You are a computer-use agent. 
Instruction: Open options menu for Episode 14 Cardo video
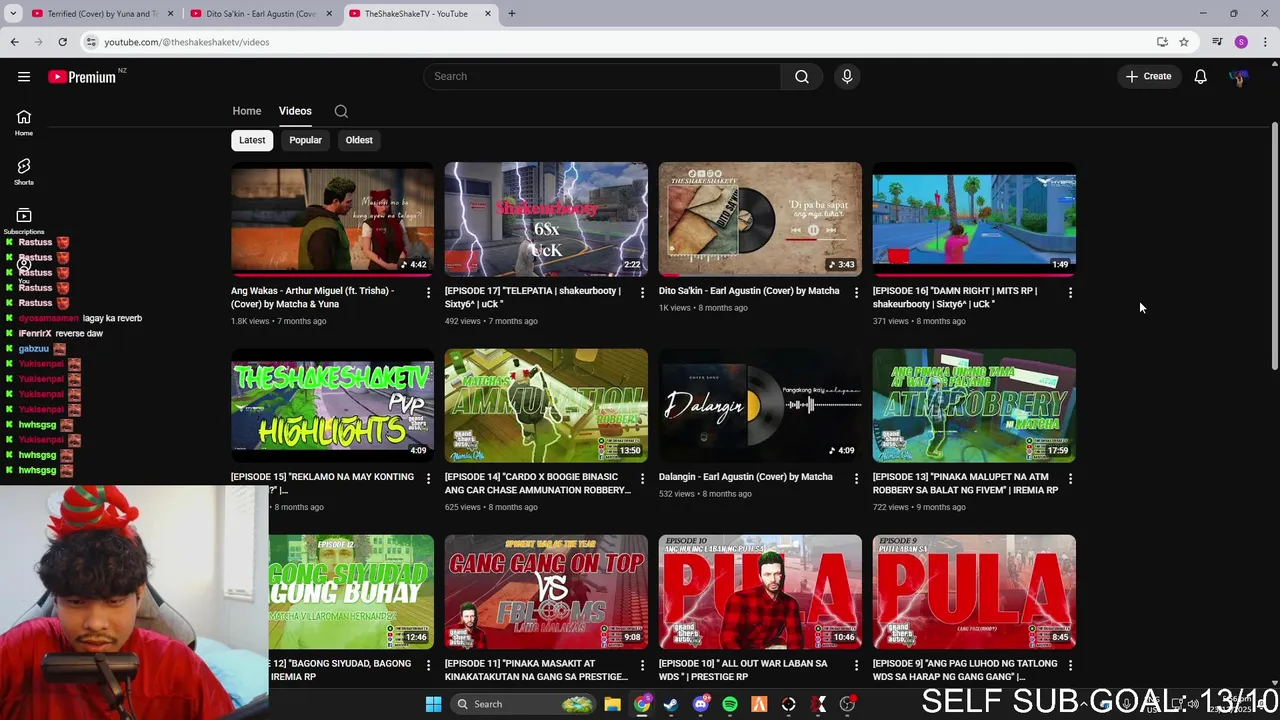642,479
